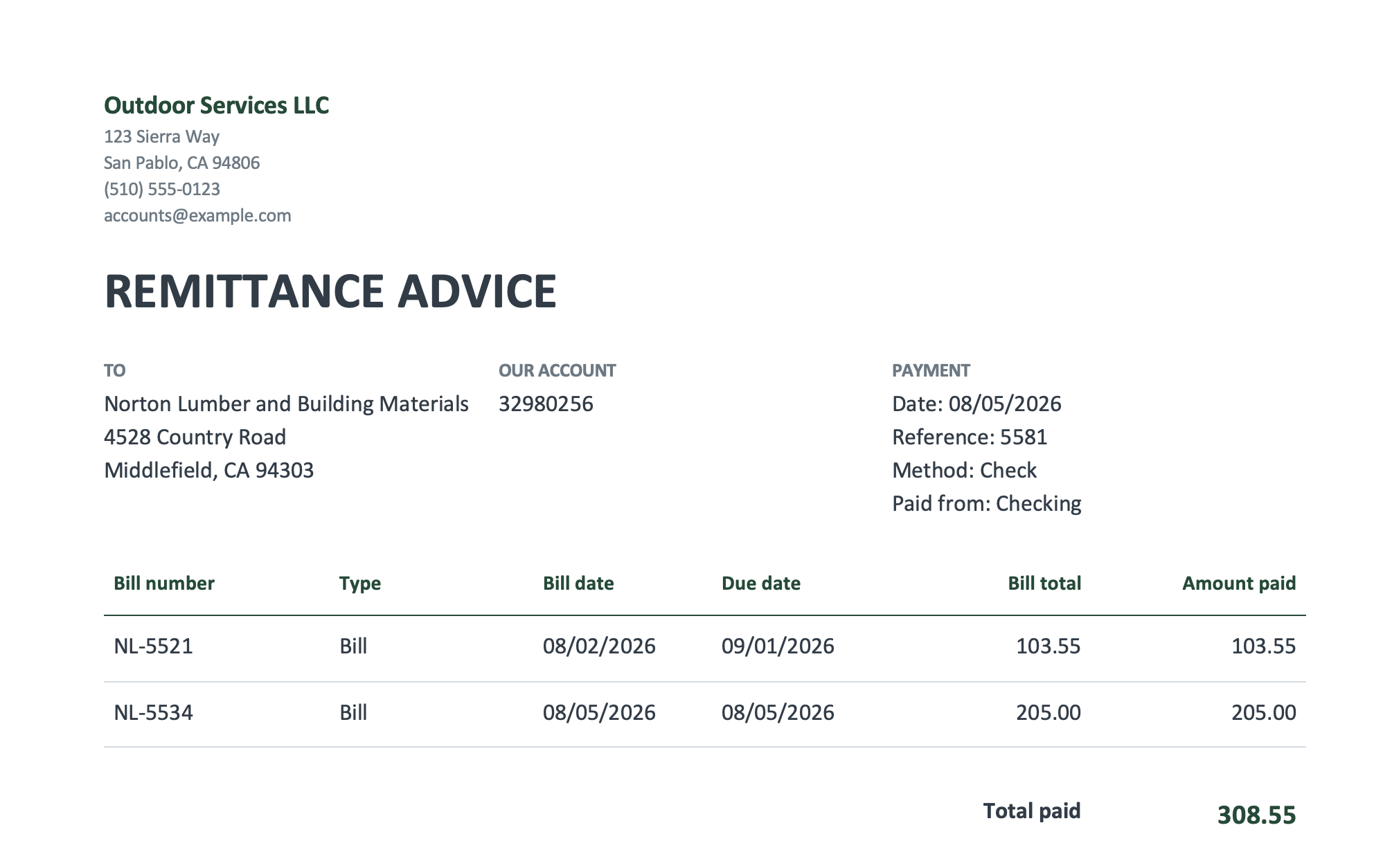
Task: Click the email accounts@example.com
Action: point(197,215)
